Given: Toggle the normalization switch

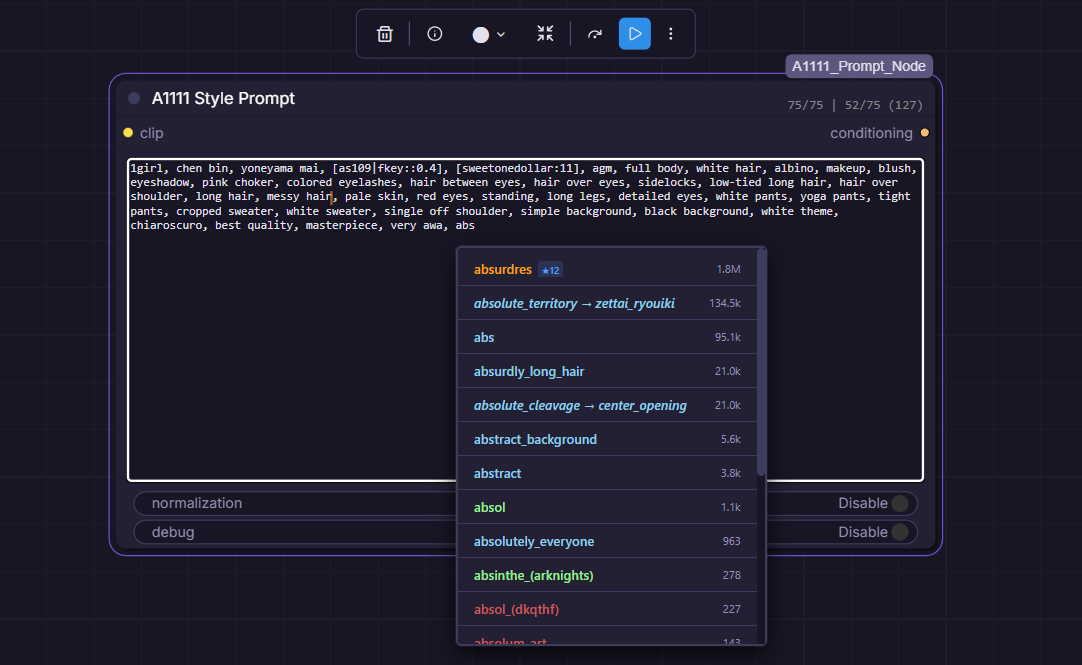Looking at the screenshot, I should [900, 504].
